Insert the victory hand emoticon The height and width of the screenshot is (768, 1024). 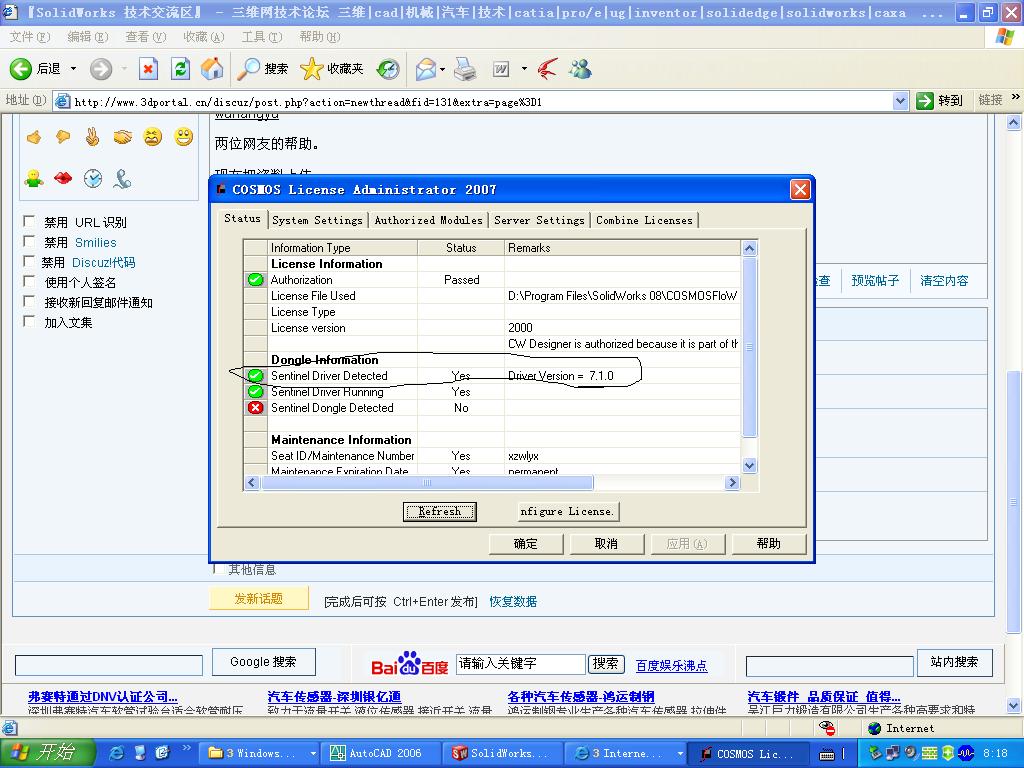(92, 137)
